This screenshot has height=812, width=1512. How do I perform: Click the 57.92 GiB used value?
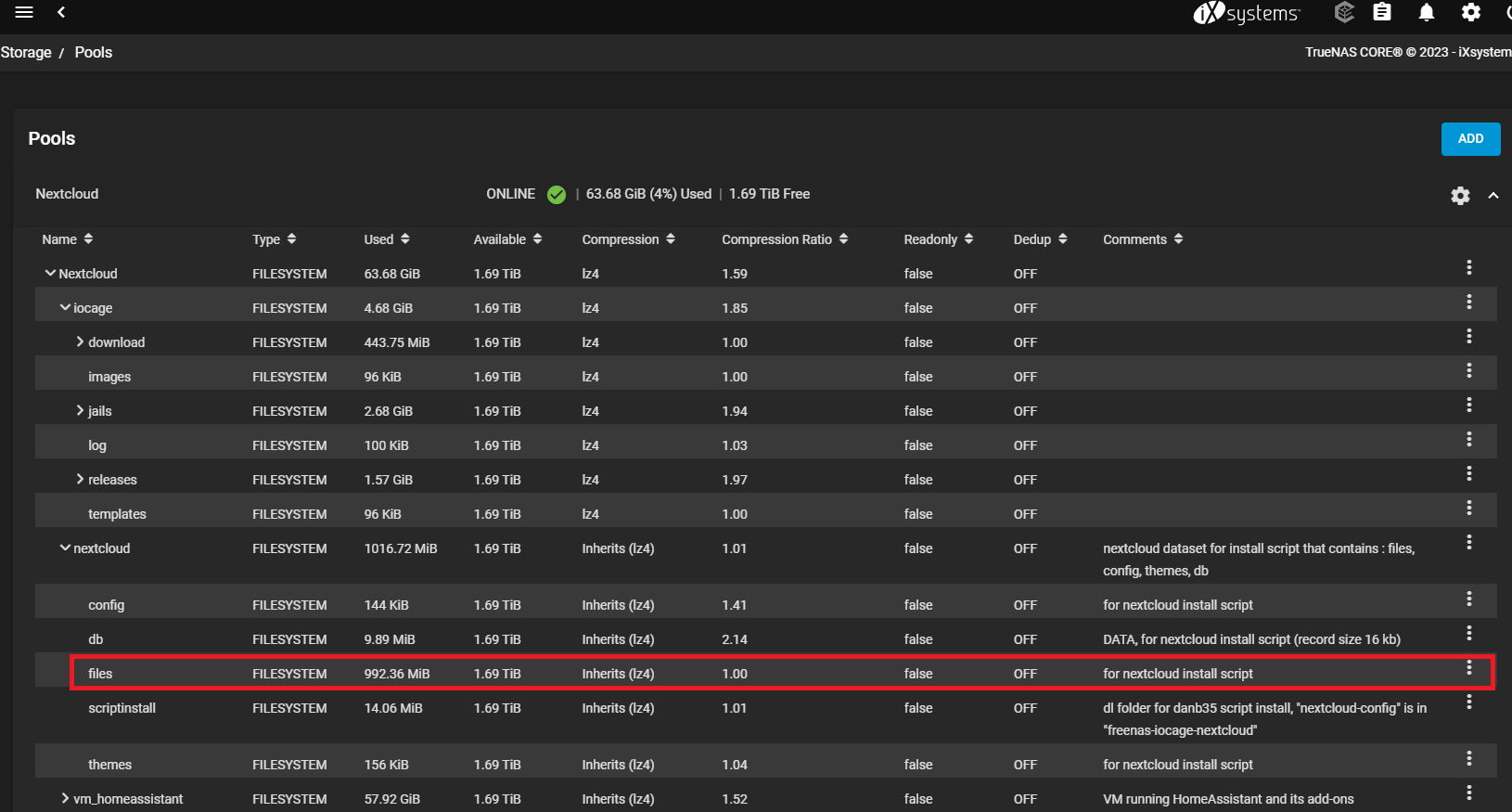pyautogui.click(x=391, y=799)
